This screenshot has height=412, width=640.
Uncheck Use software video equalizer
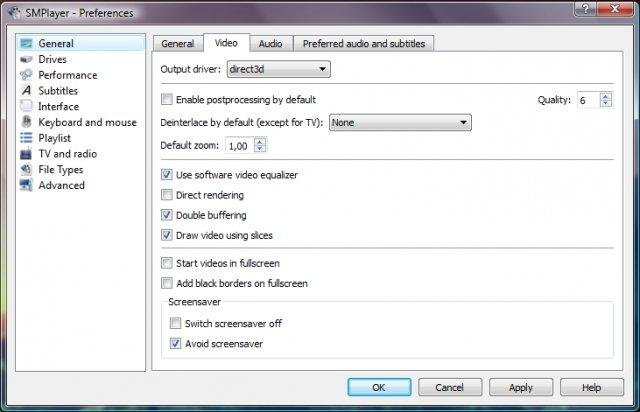tap(167, 175)
